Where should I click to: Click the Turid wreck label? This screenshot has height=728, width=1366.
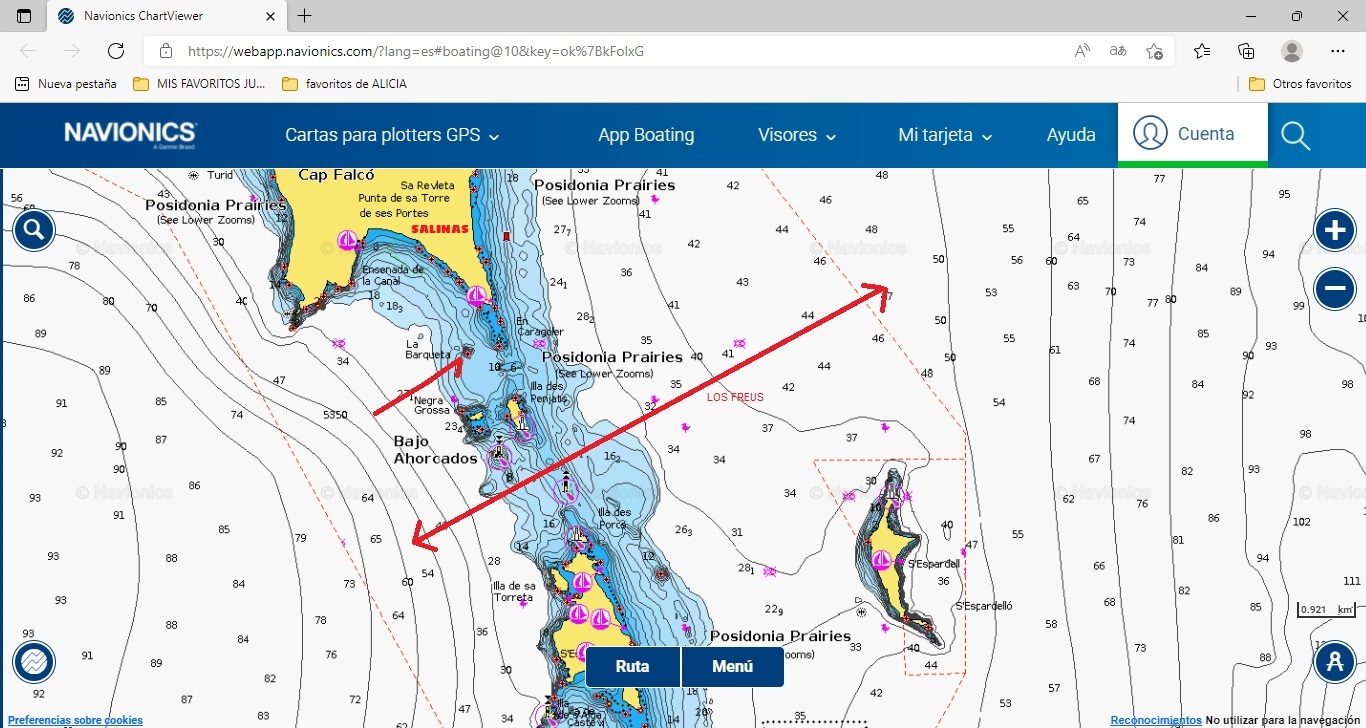220,175
